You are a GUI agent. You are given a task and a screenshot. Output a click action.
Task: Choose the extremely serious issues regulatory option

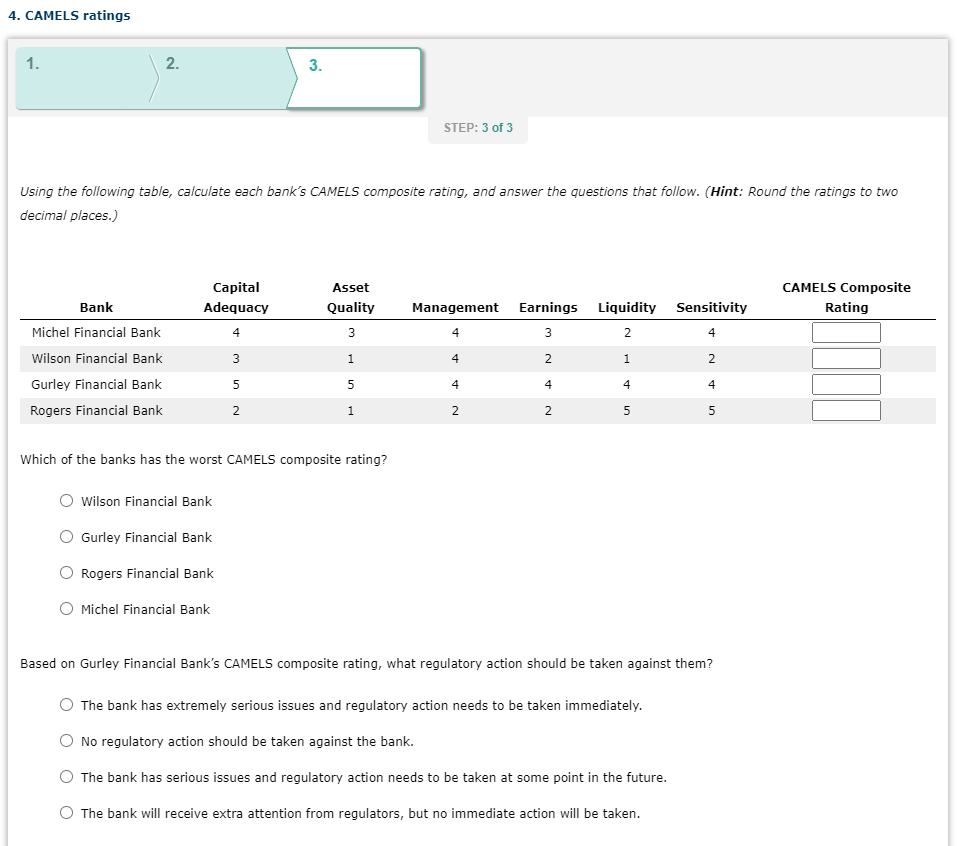(x=66, y=705)
